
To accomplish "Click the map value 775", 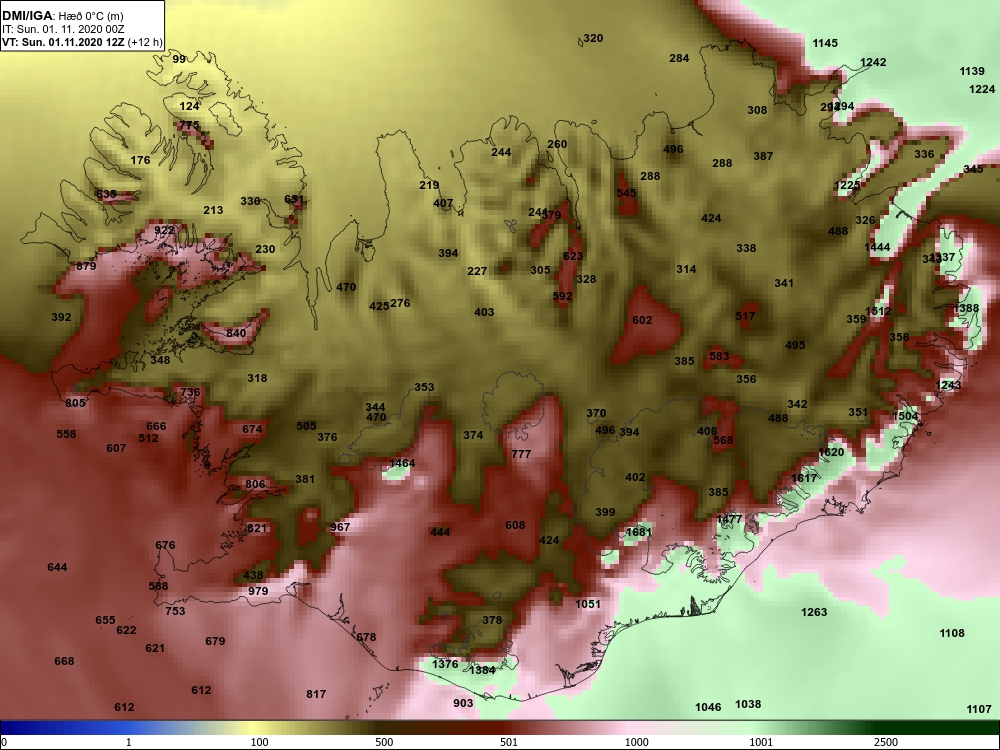I will [189, 126].
